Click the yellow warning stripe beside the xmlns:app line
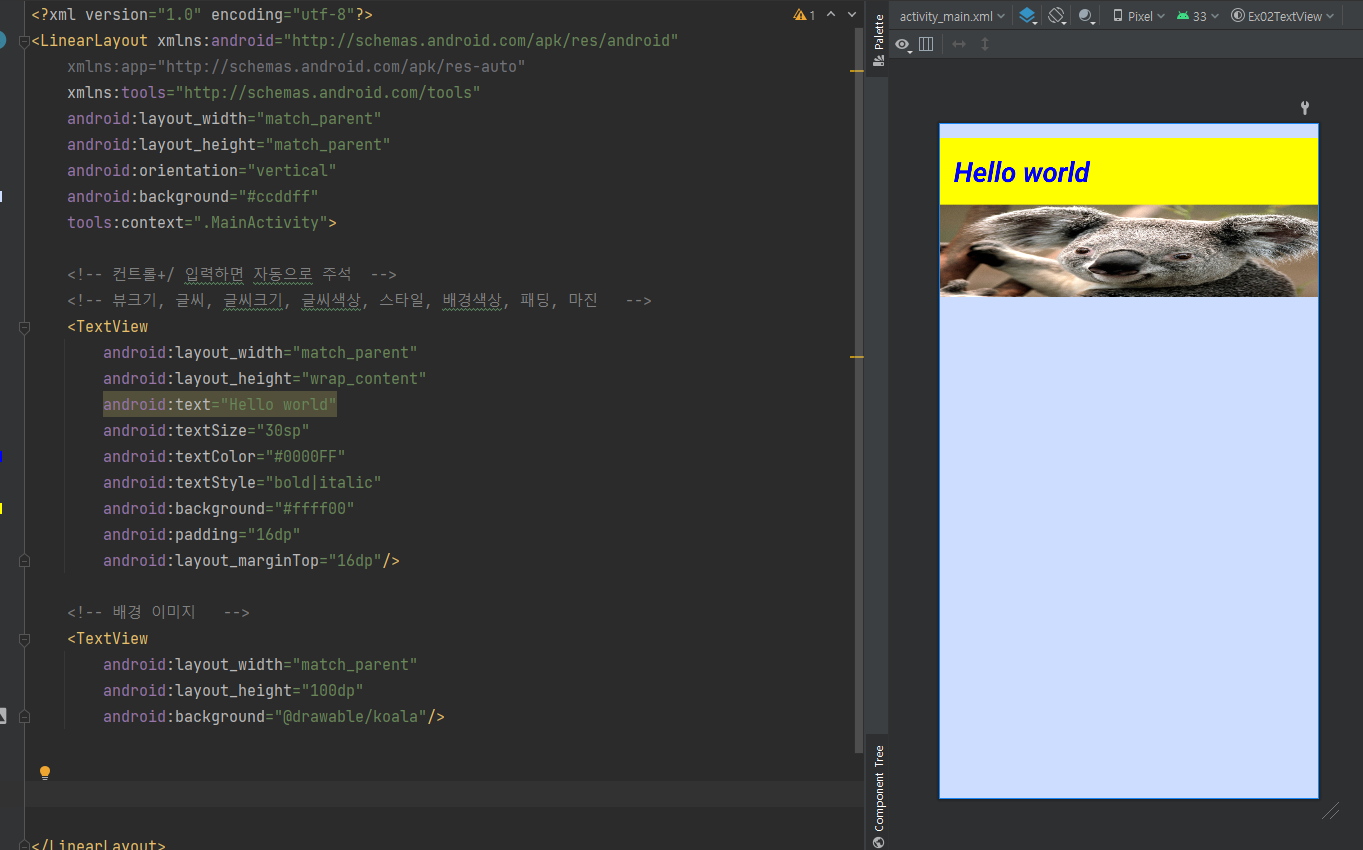The width and height of the screenshot is (1363, 850). (x=856, y=71)
